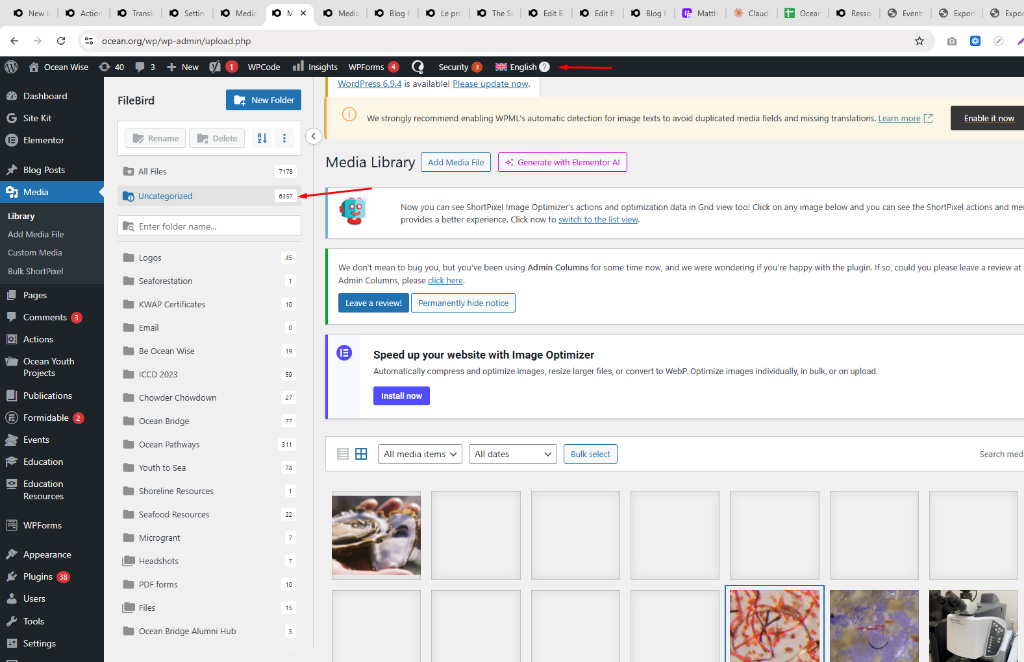This screenshot has height=662, width=1024.
Task: Collapse the FileBird sidebar with the arrow
Action: coord(313,136)
